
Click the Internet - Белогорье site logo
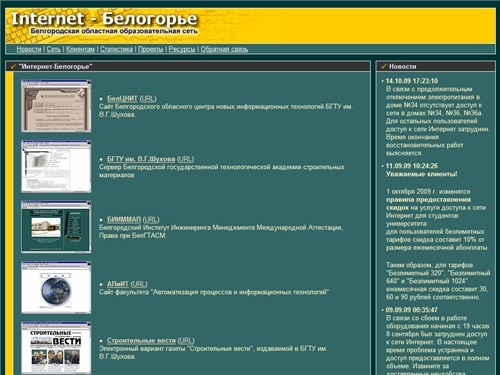pos(104,19)
